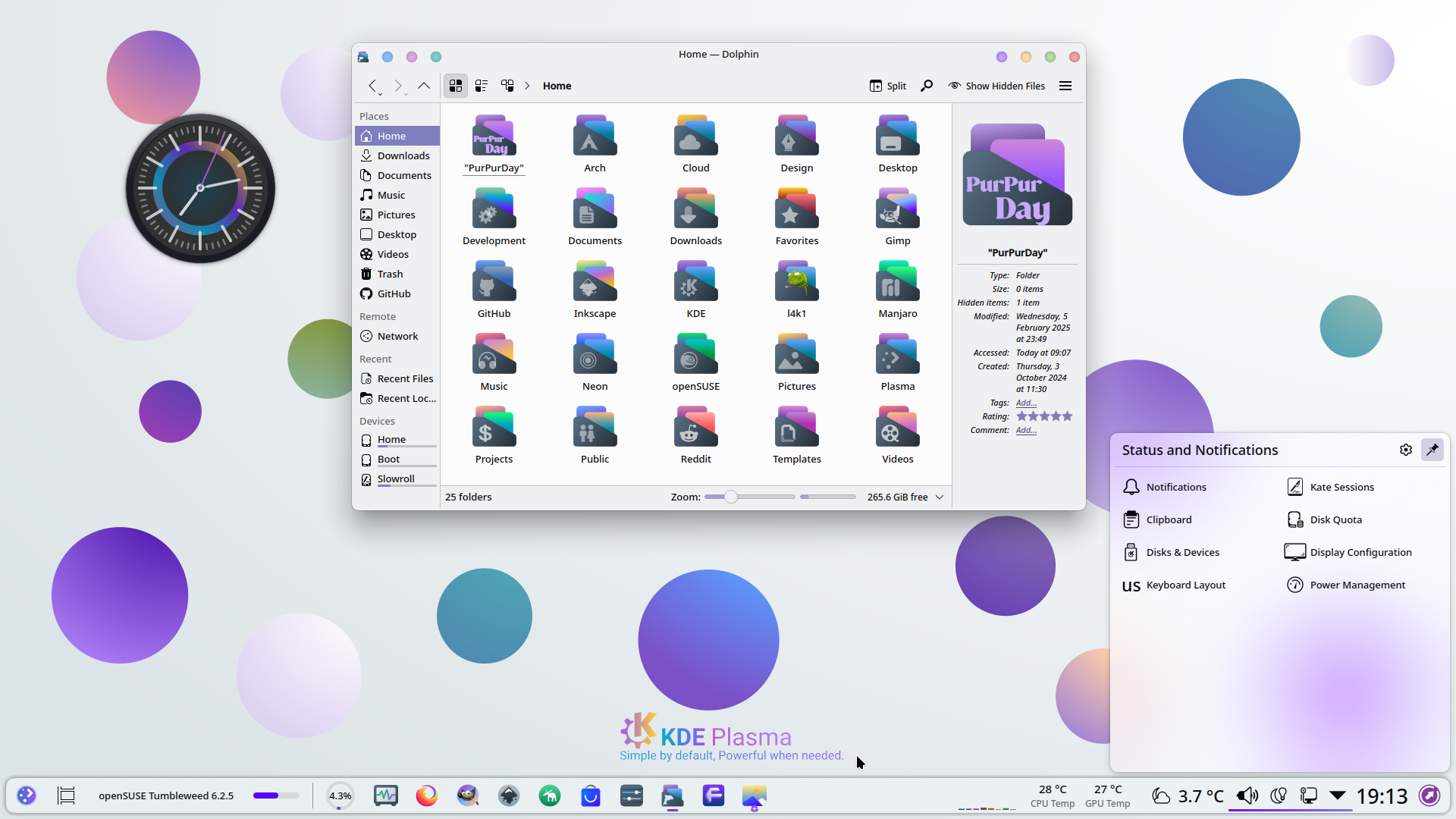Open the hamburger menu in Dolphin
Viewport: 1456px width, 819px height.
coord(1065,86)
